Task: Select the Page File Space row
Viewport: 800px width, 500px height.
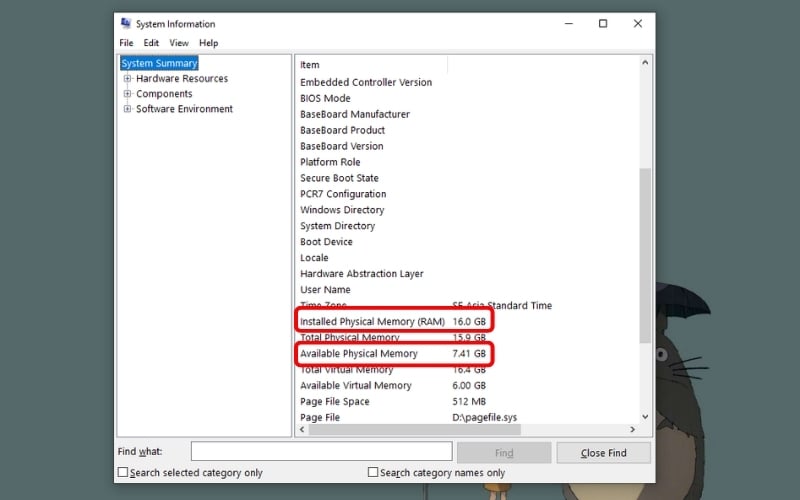Action: (467, 401)
